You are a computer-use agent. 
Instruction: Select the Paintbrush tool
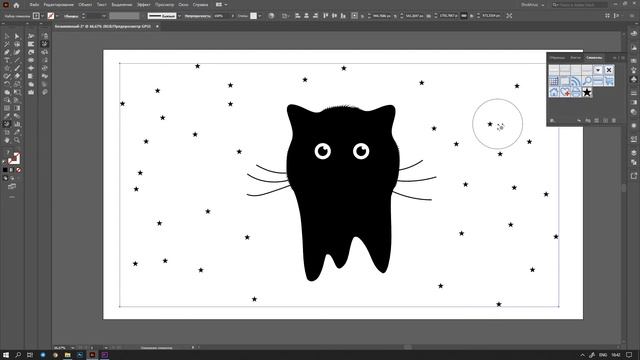tap(17, 68)
